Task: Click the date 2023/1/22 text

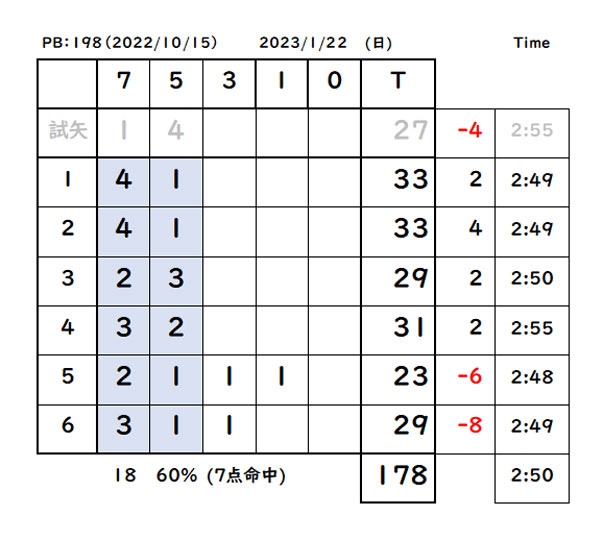Action: coord(303,42)
